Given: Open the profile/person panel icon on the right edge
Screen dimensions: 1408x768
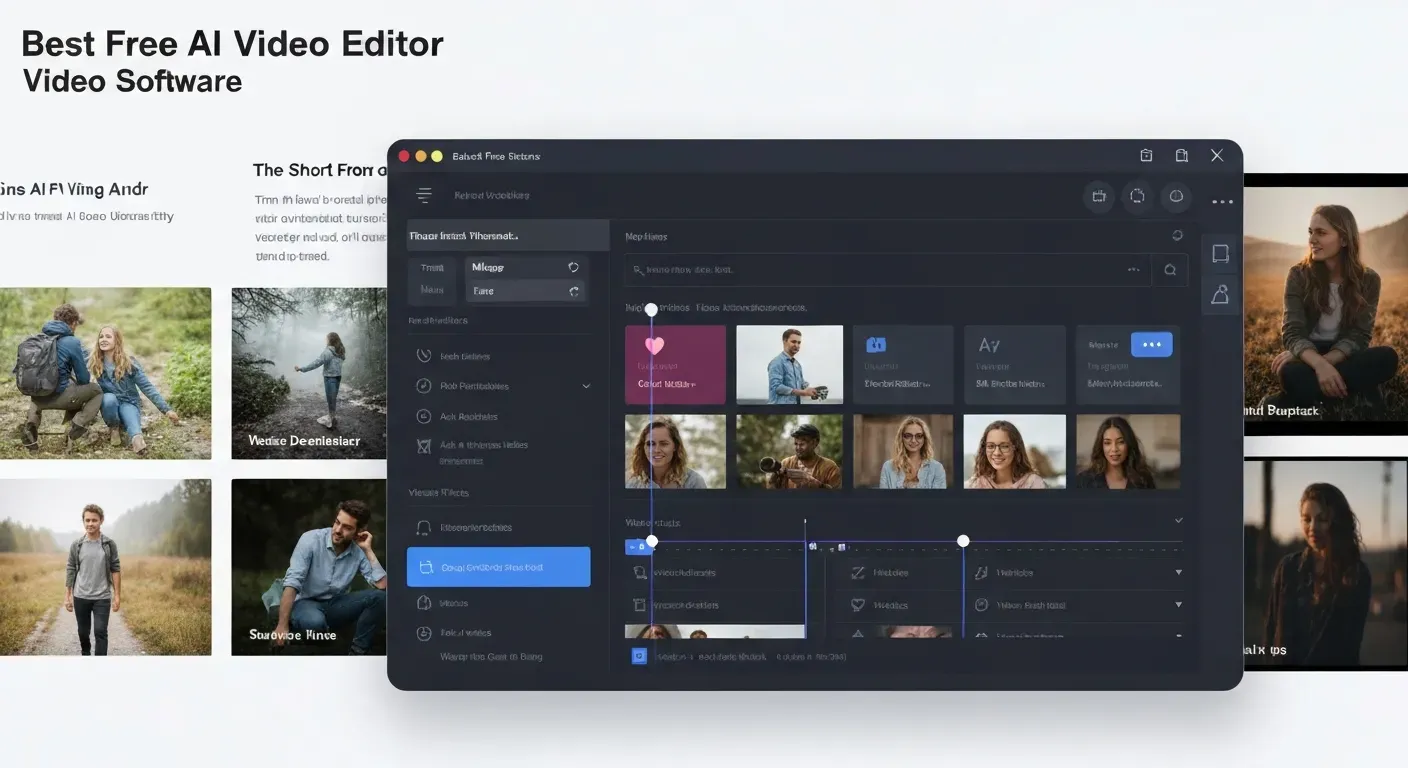Looking at the screenshot, I should coord(1220,293).
